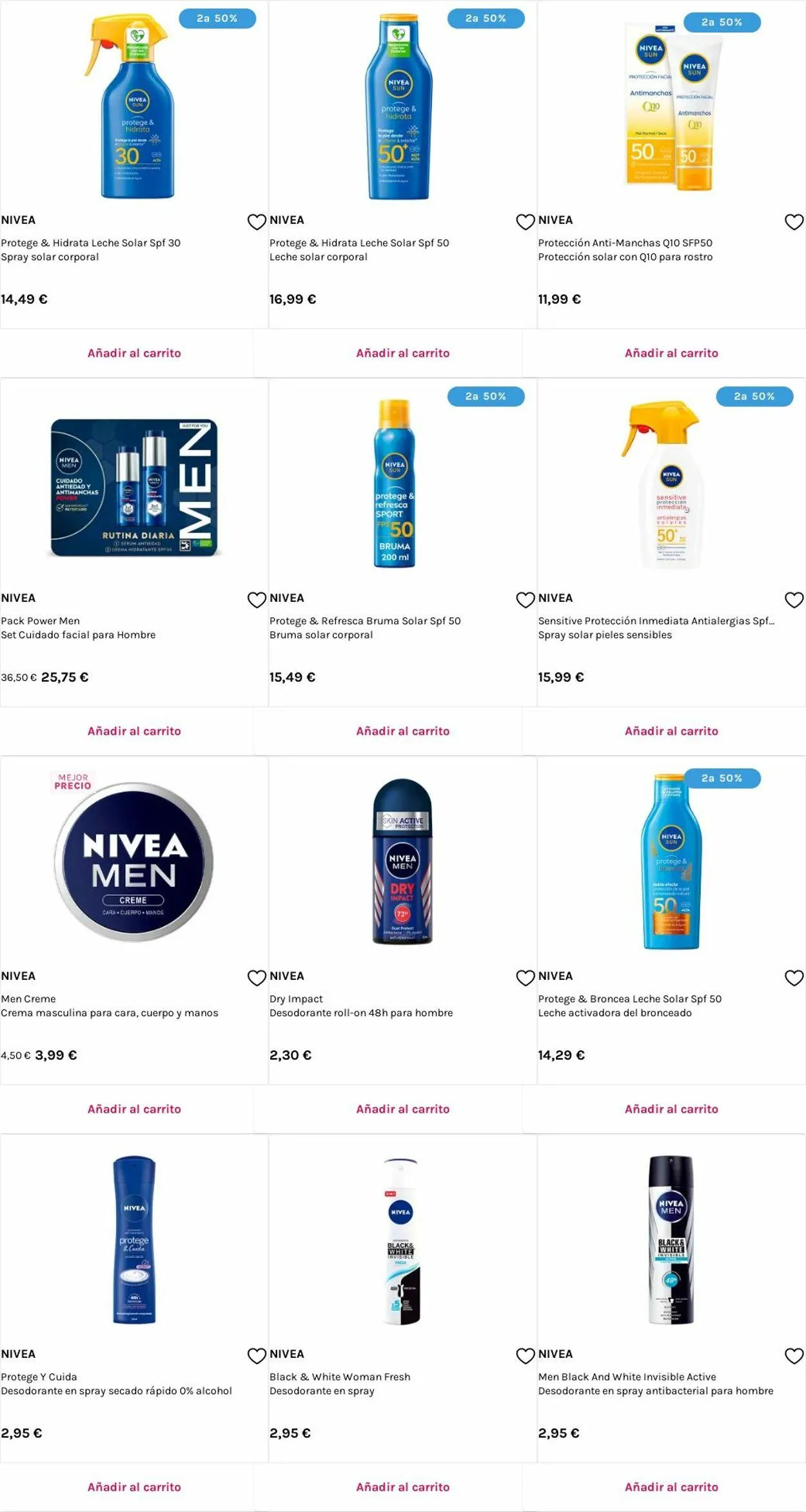
Task: Open the Men Creme product title link
Action: [28, 999]
